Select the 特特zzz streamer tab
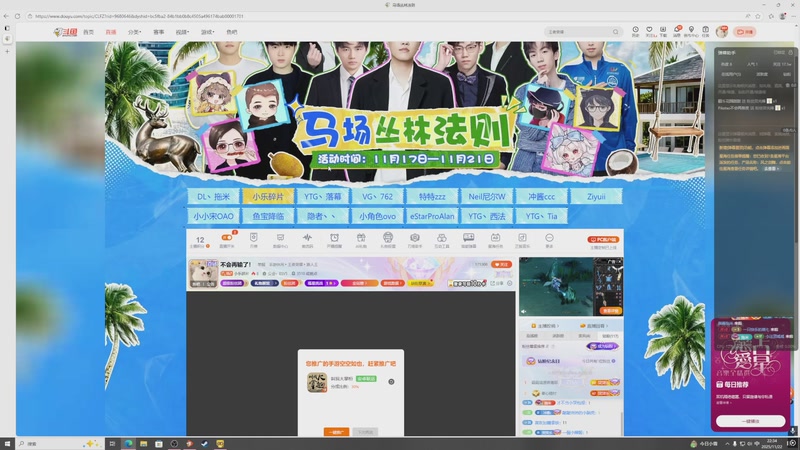The height and width of the screenshot is (450, 800). coord(432,196)
